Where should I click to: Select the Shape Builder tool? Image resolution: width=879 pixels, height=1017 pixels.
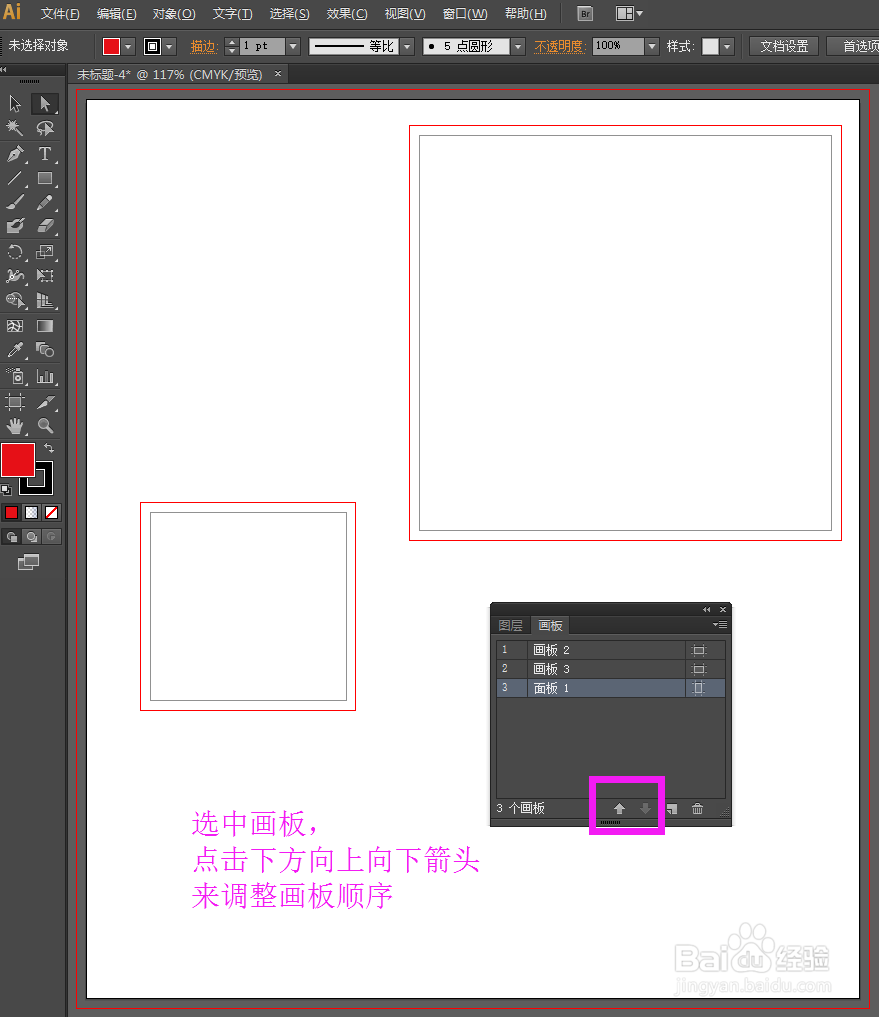click(x=15, y=300)
